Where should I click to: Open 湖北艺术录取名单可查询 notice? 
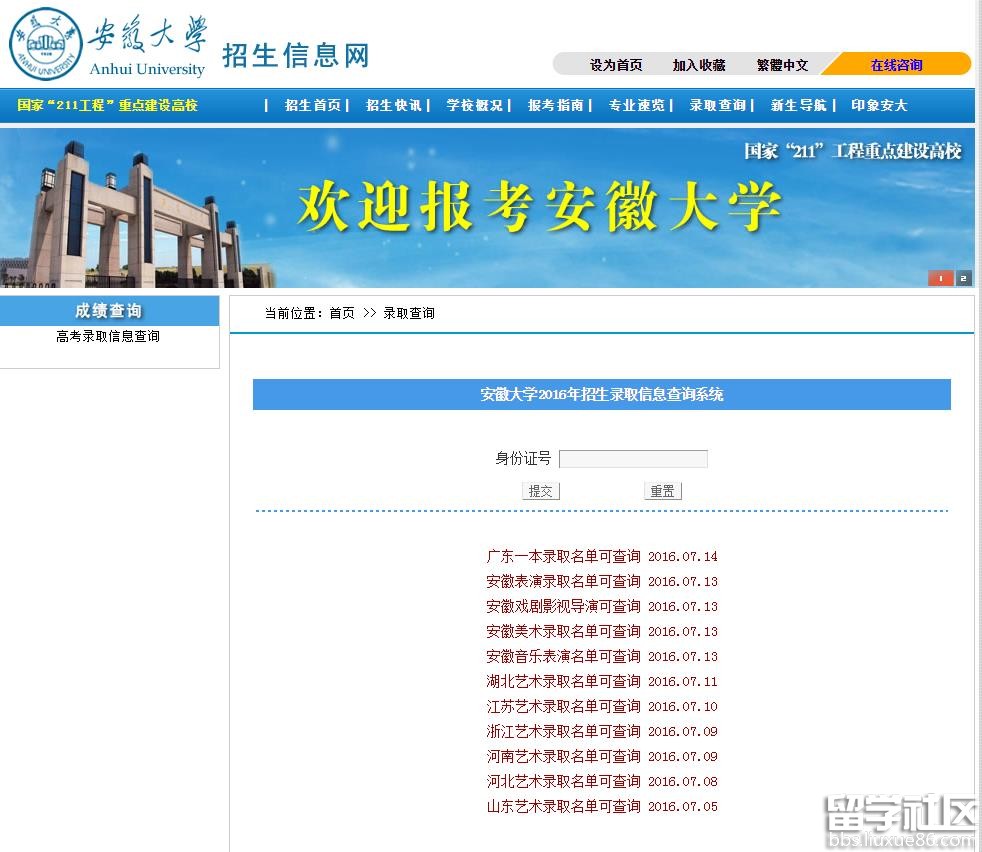click(x=563, y=682)
